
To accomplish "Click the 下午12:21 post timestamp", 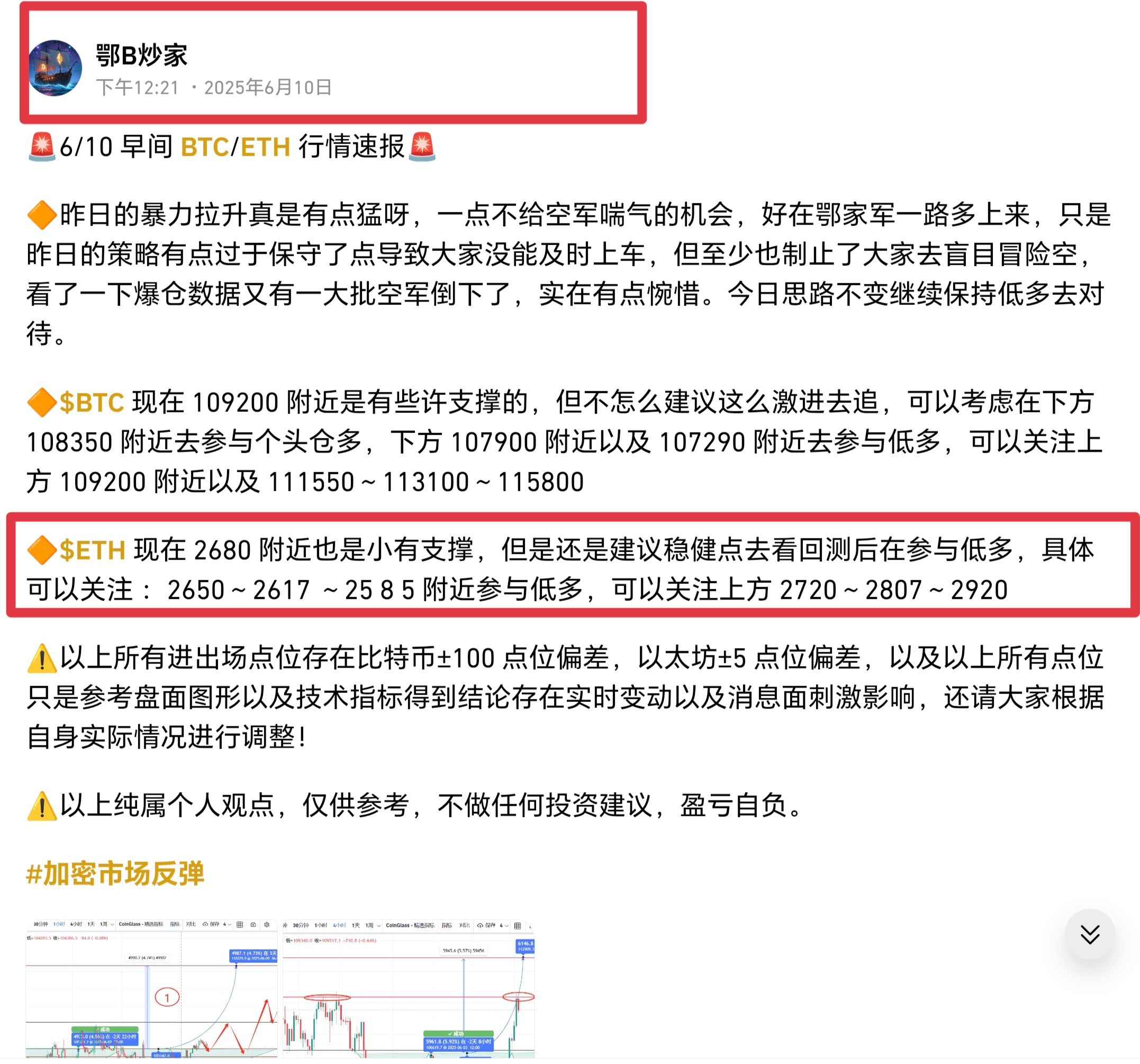I will click(x=138, y=88).
